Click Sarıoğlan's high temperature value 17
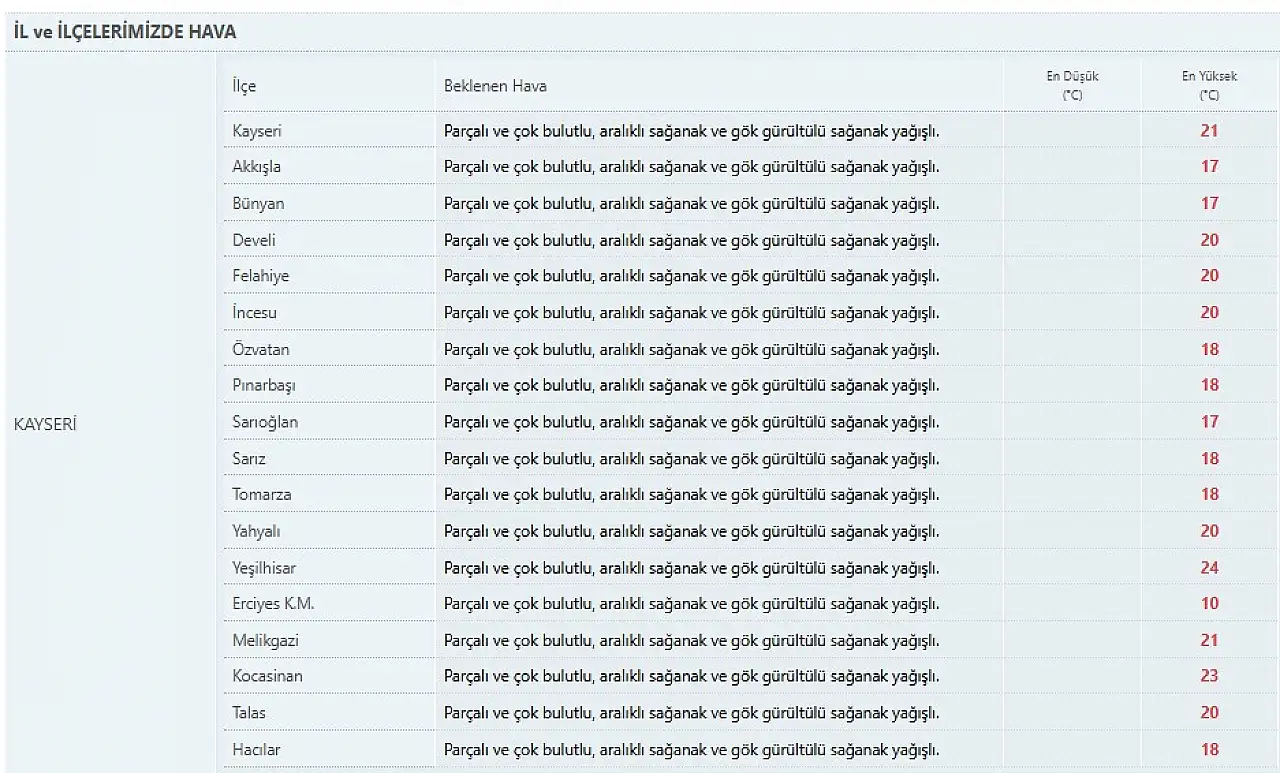The image size is (1280, 773). 1210,422
